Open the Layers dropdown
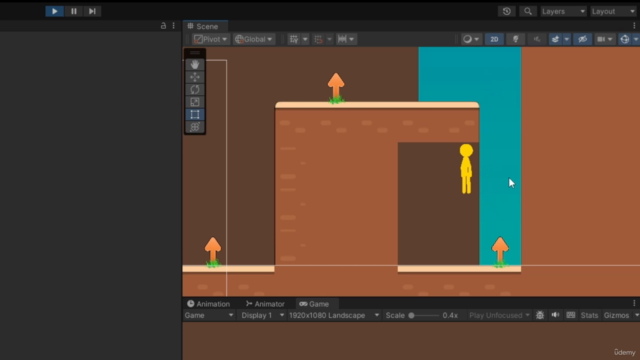Viewport: 640px width, 360px height. pyautogui.click(x=564, y=11)
